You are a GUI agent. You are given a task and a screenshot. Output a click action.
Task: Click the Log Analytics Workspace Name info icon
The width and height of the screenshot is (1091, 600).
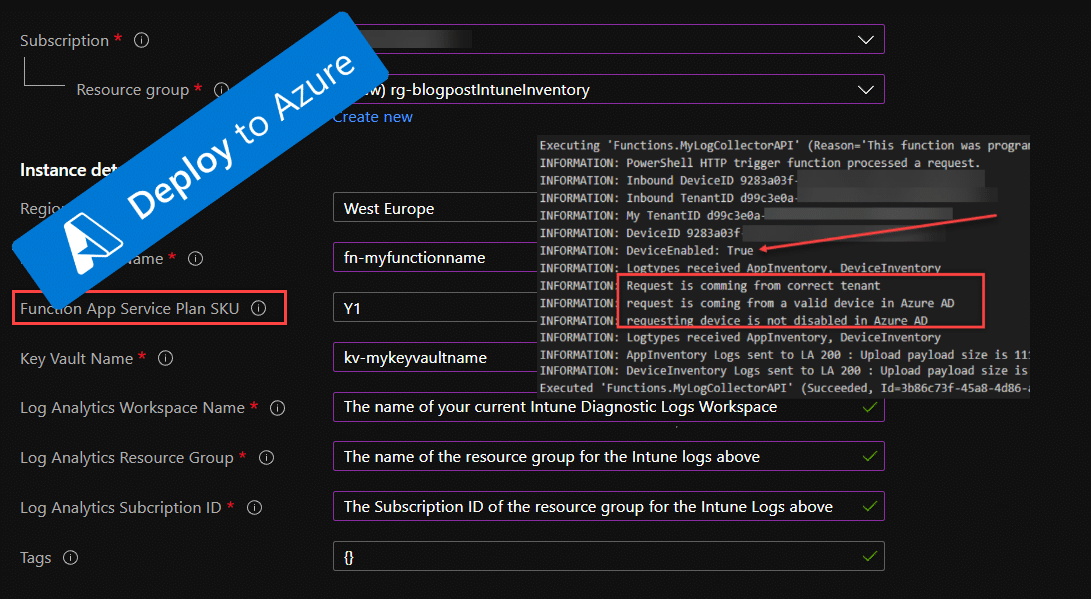277,407
